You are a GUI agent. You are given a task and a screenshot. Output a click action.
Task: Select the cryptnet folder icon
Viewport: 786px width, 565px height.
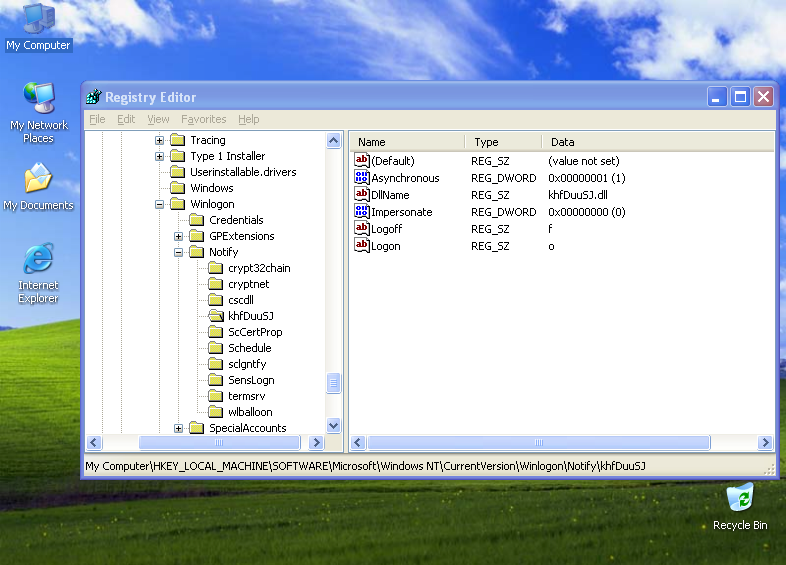[x=216, y=284]
